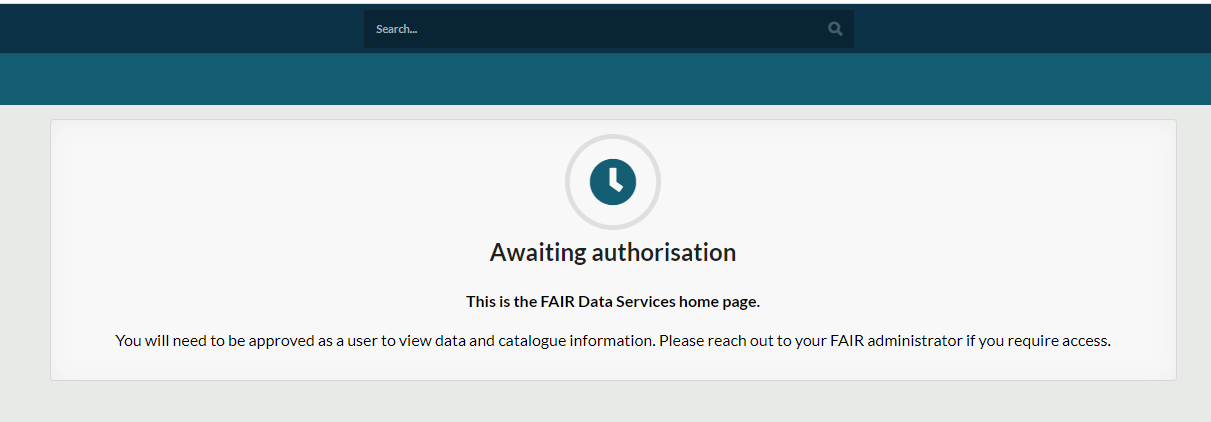Click the clock icon above the heading
This screenshot has width=1211, height=422.
click(612, 181)
